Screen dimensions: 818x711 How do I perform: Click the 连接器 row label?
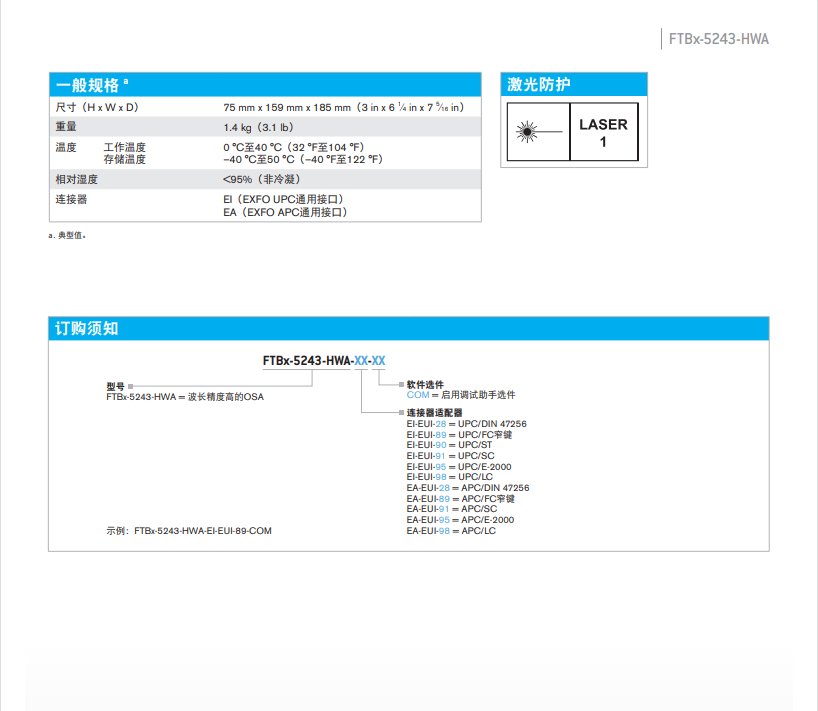(x=71, y=199)
